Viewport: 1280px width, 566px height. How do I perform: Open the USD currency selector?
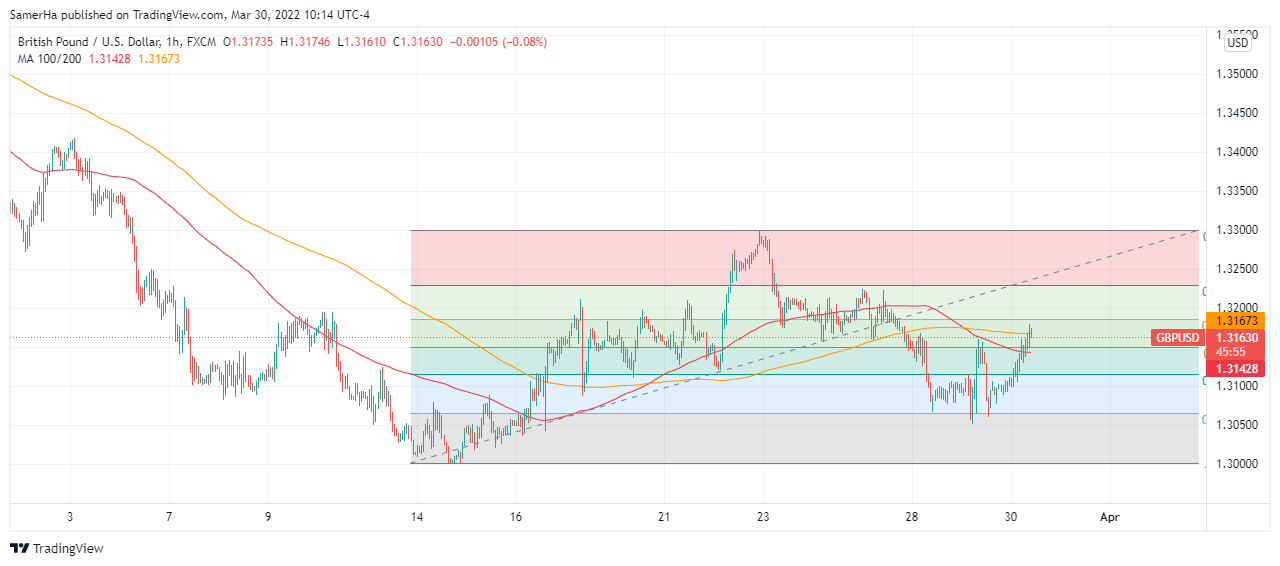click(1238, 43)
